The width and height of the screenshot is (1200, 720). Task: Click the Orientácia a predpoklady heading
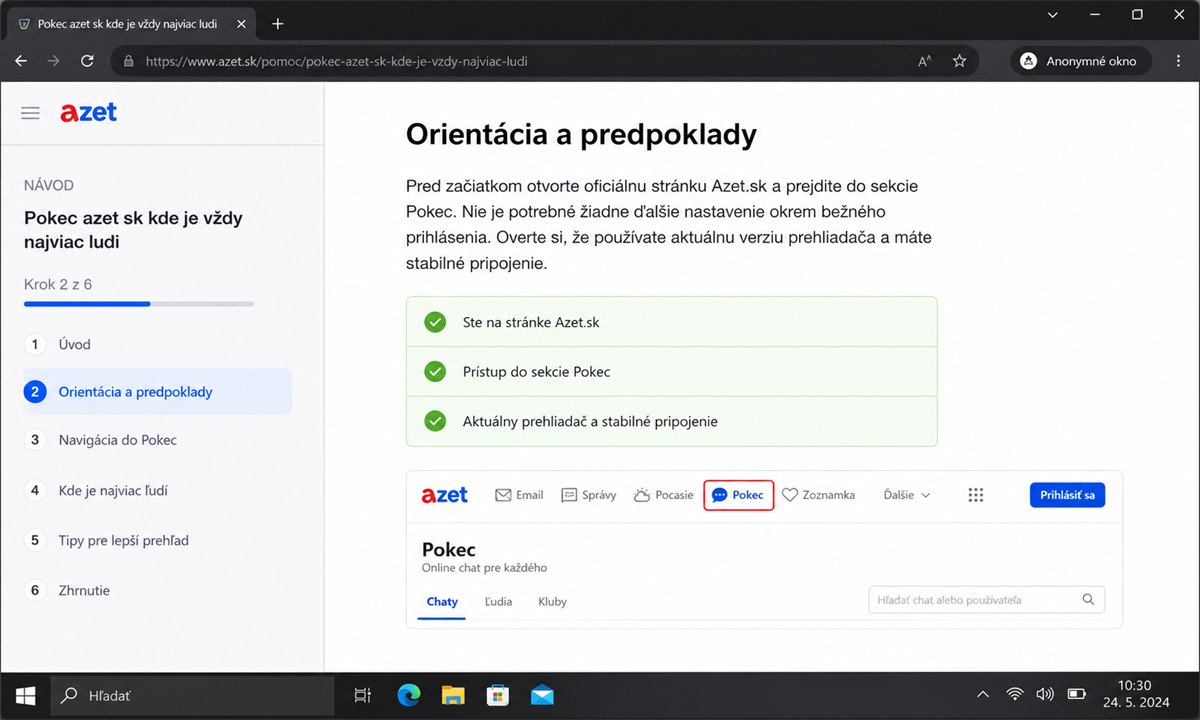pos(581,135)
